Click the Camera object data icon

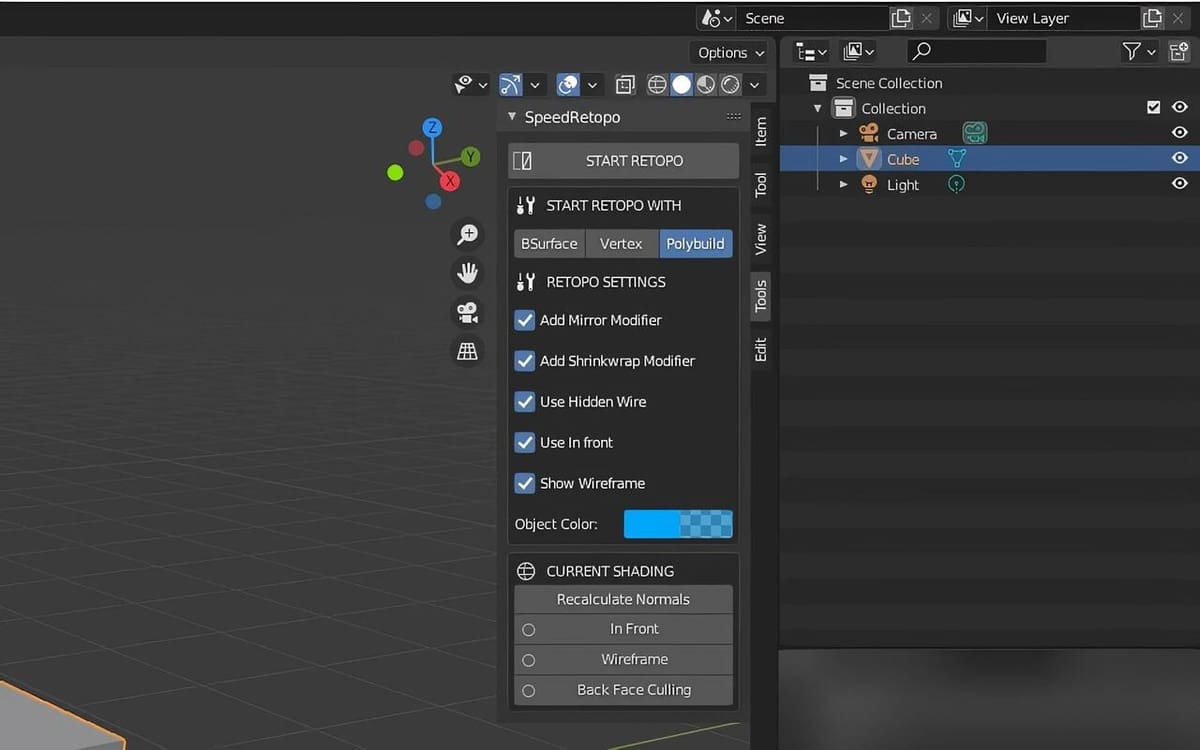pyautogui.click(x=975, y=133)
